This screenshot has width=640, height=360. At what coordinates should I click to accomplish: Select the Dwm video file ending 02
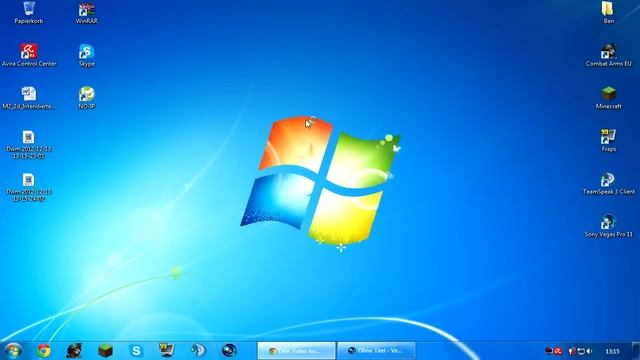29,187
